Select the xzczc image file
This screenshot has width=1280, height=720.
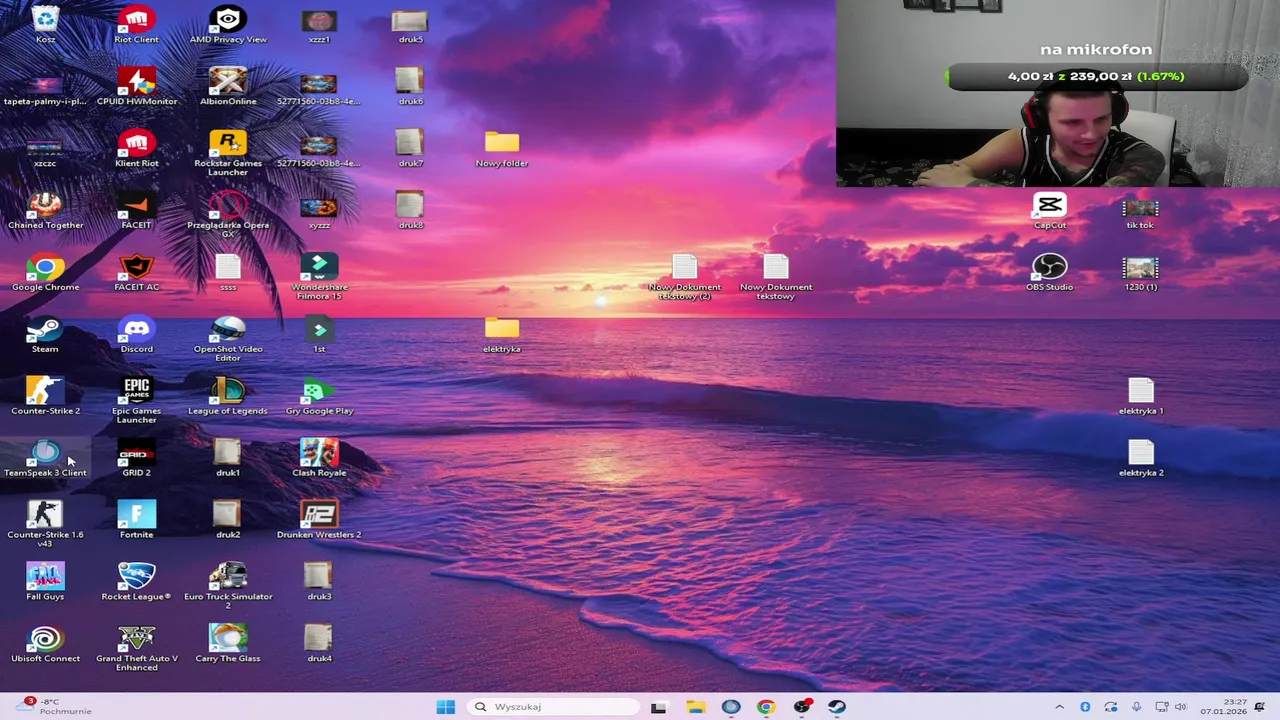coord(45,150)
